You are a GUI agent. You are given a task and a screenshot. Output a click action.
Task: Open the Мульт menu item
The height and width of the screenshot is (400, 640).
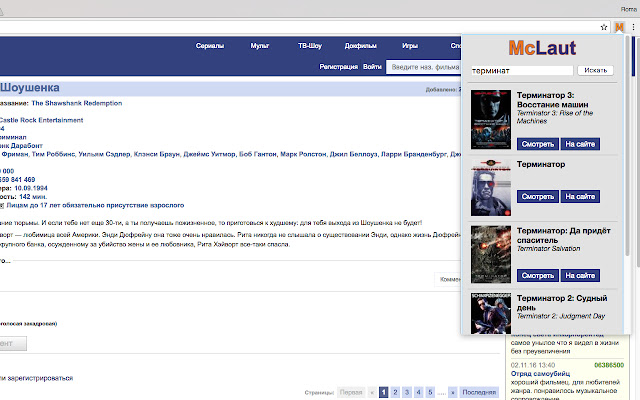(259, 46)
